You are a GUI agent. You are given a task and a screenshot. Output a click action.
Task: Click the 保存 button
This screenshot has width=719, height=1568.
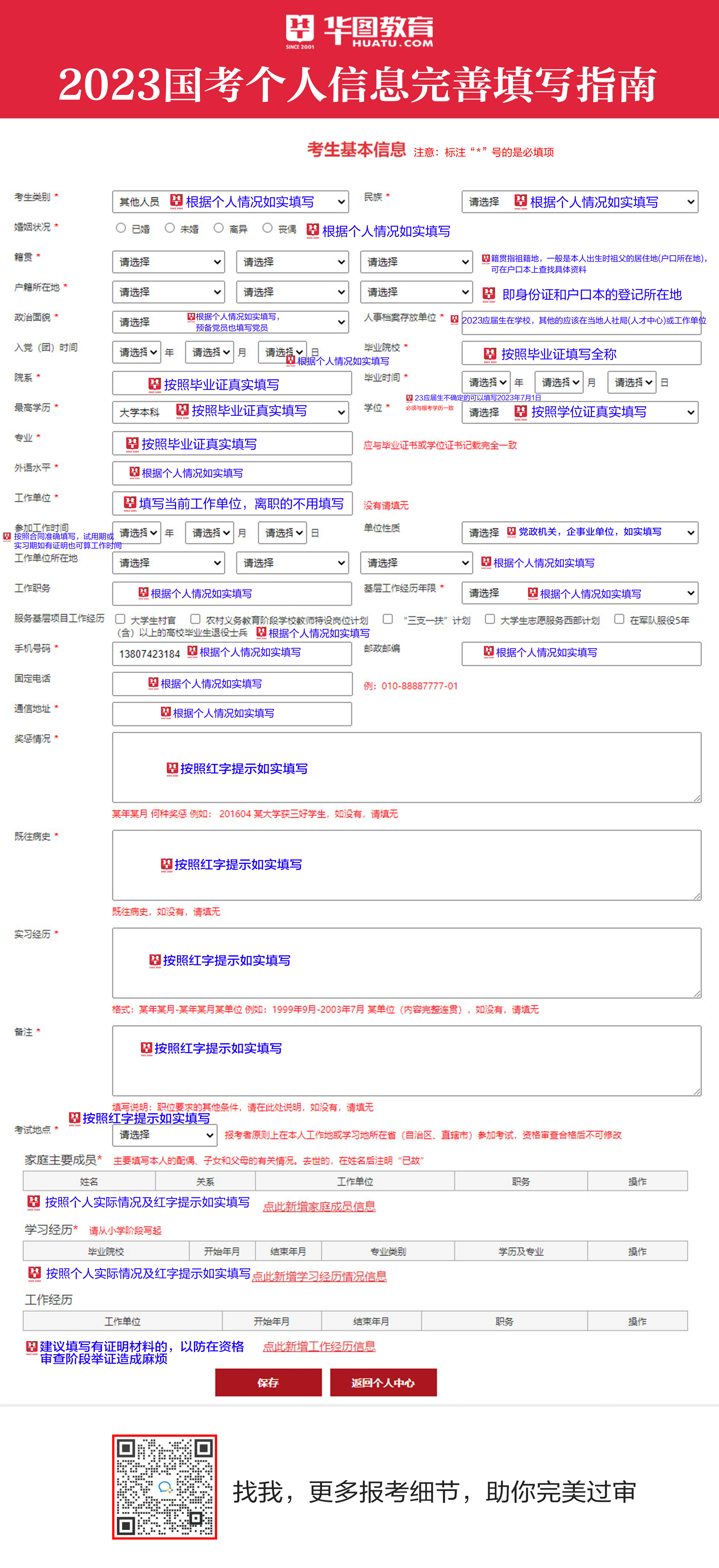(x=268, y=1382)
